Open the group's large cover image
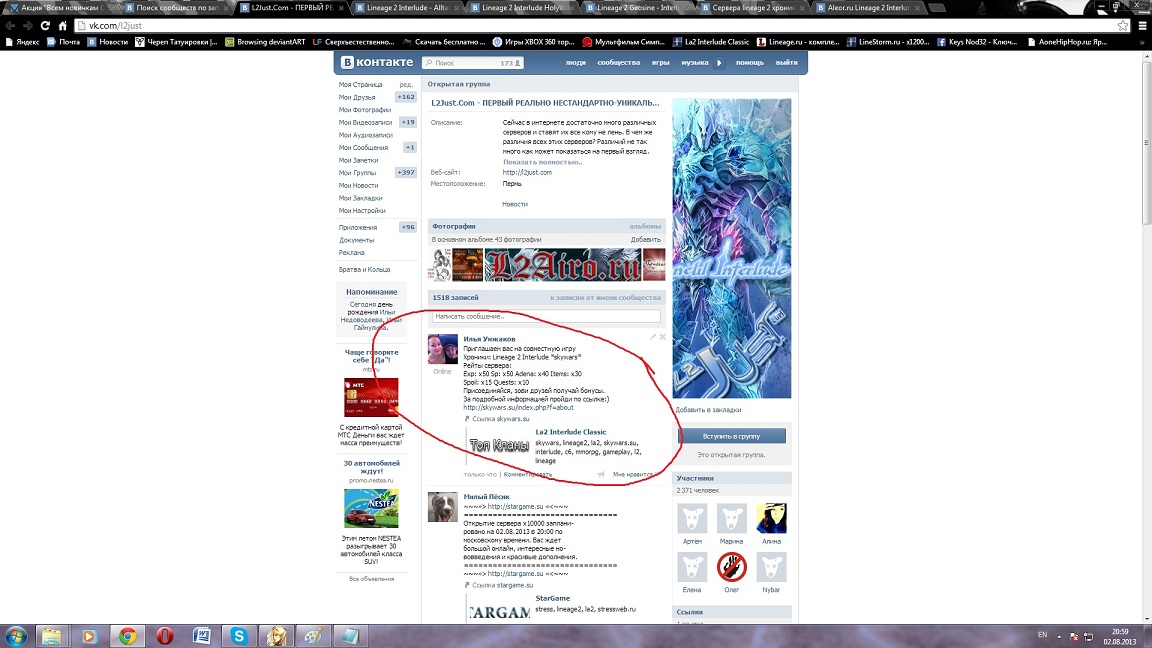This screenshot has height=648, width=1152. [x=732, y=248]
